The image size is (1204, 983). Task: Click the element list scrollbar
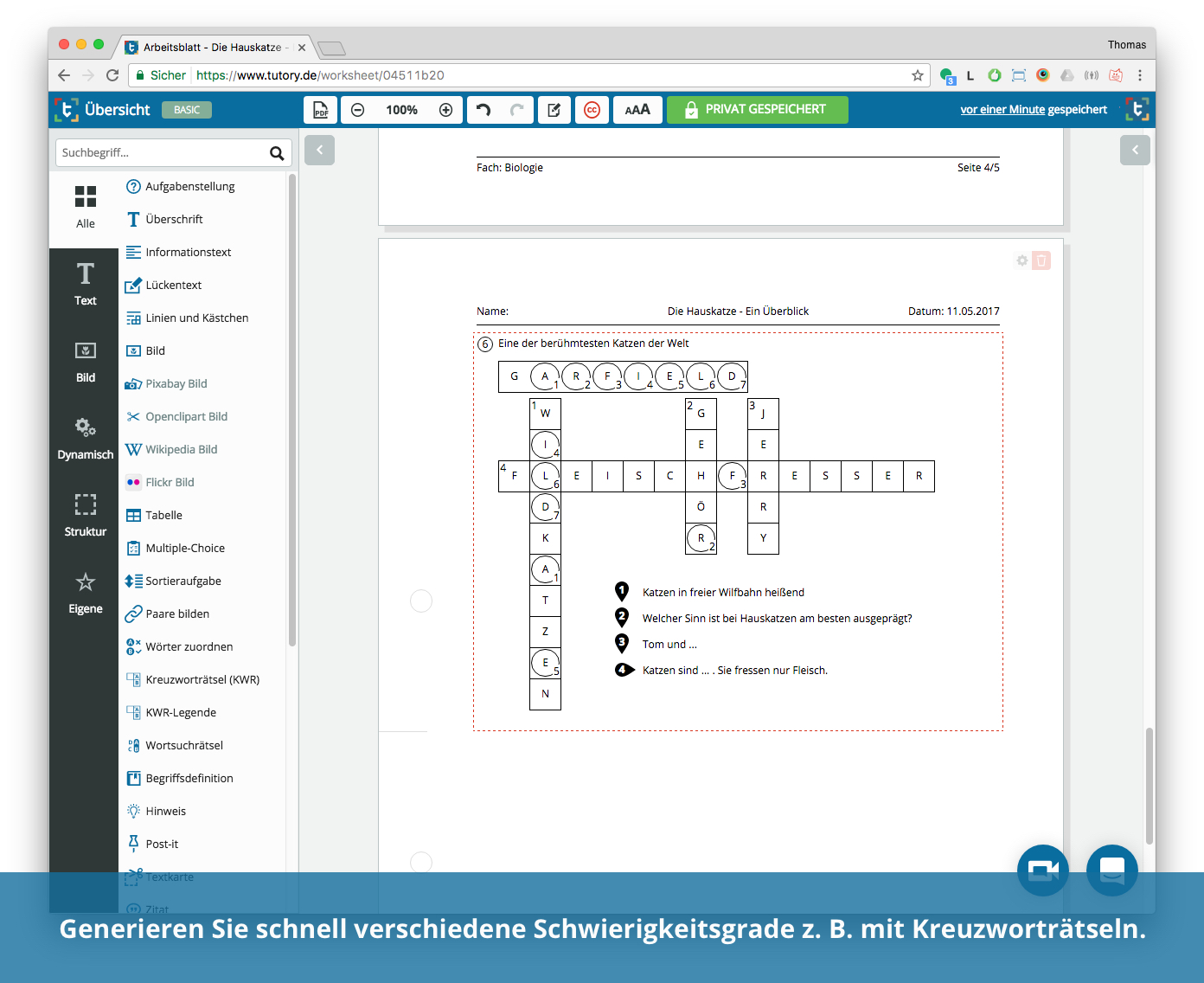pos(292,410)
